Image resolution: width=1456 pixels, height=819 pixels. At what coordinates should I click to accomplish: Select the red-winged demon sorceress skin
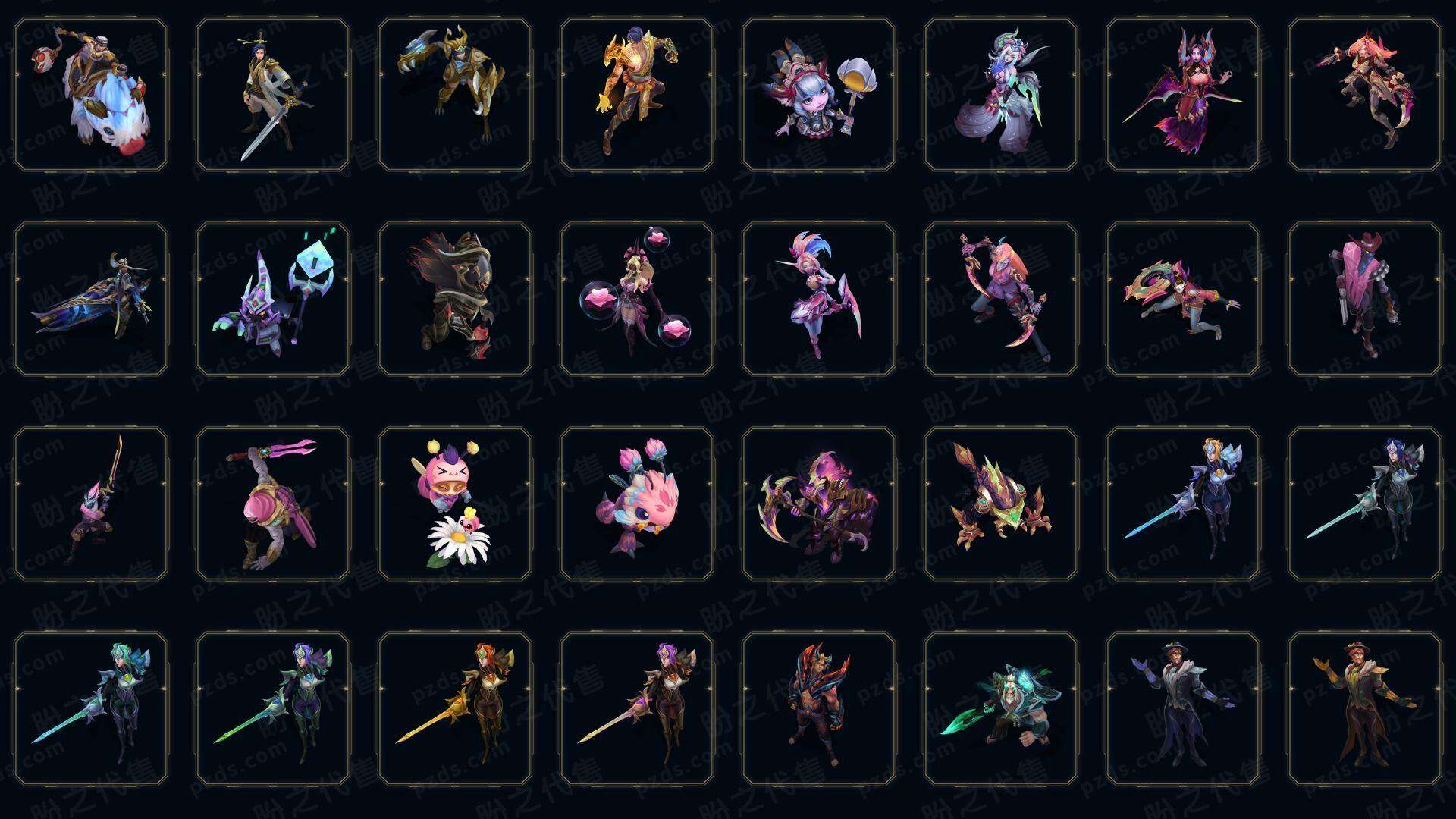[x=1183, y=94]
